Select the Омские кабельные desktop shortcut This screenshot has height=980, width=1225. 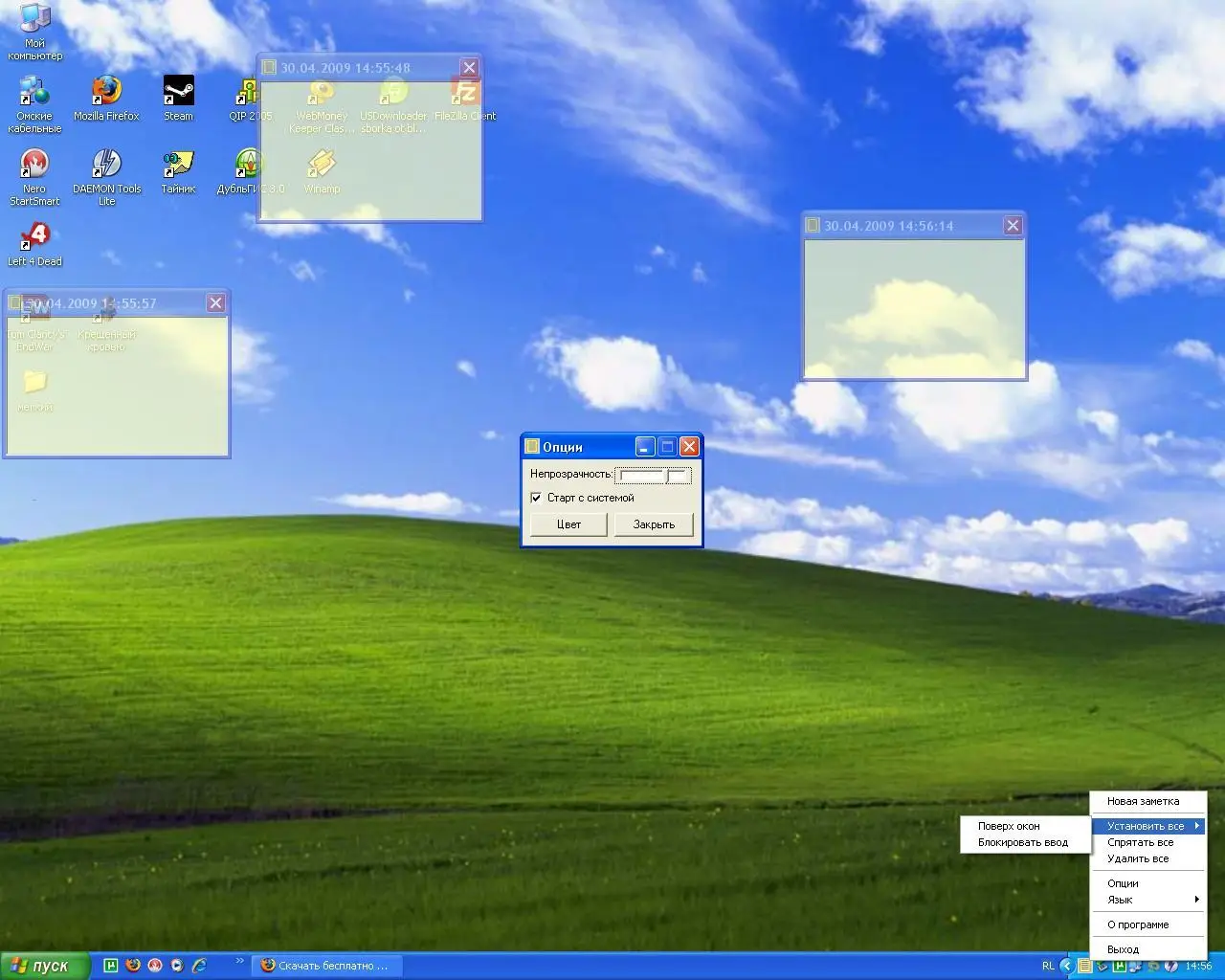pos(34,104)
